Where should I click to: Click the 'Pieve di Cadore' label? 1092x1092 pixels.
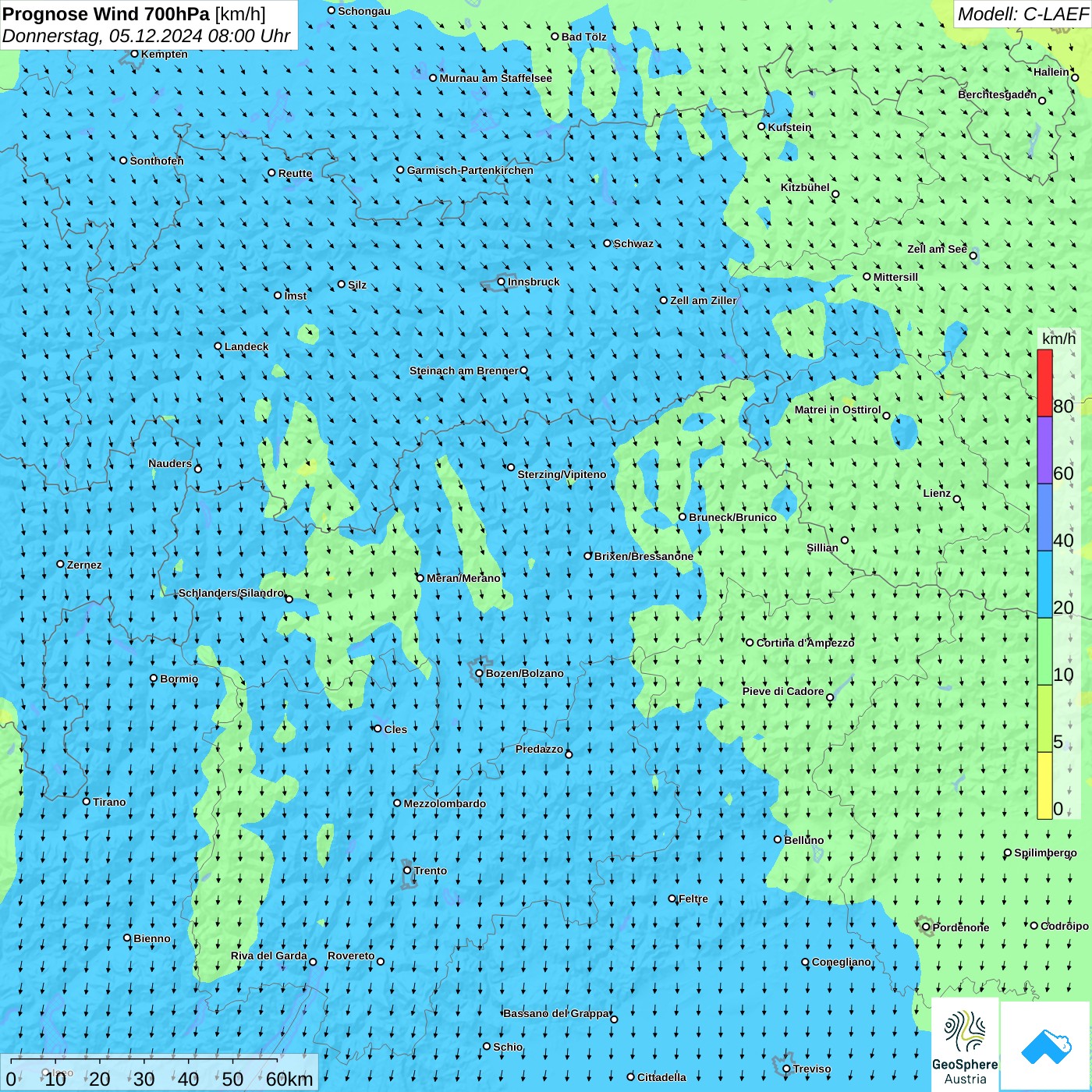tap(783, 691)
